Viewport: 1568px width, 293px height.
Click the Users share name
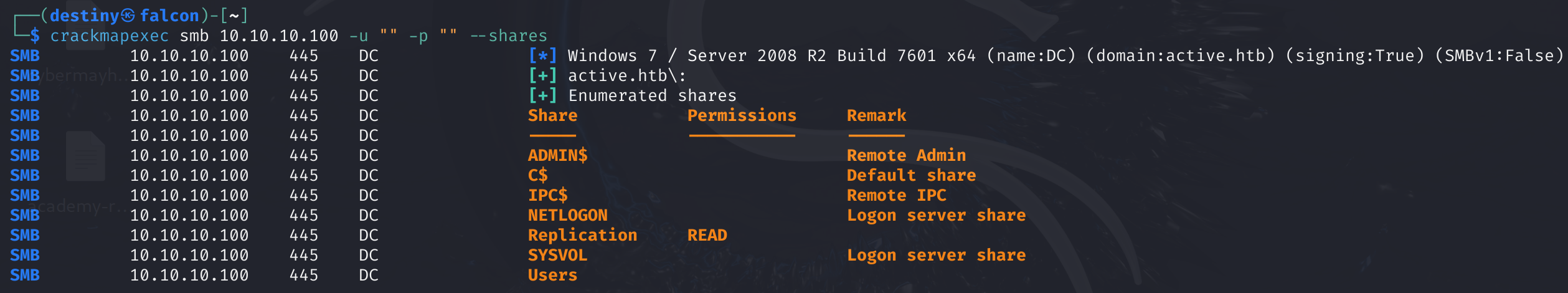coord(552,276)
